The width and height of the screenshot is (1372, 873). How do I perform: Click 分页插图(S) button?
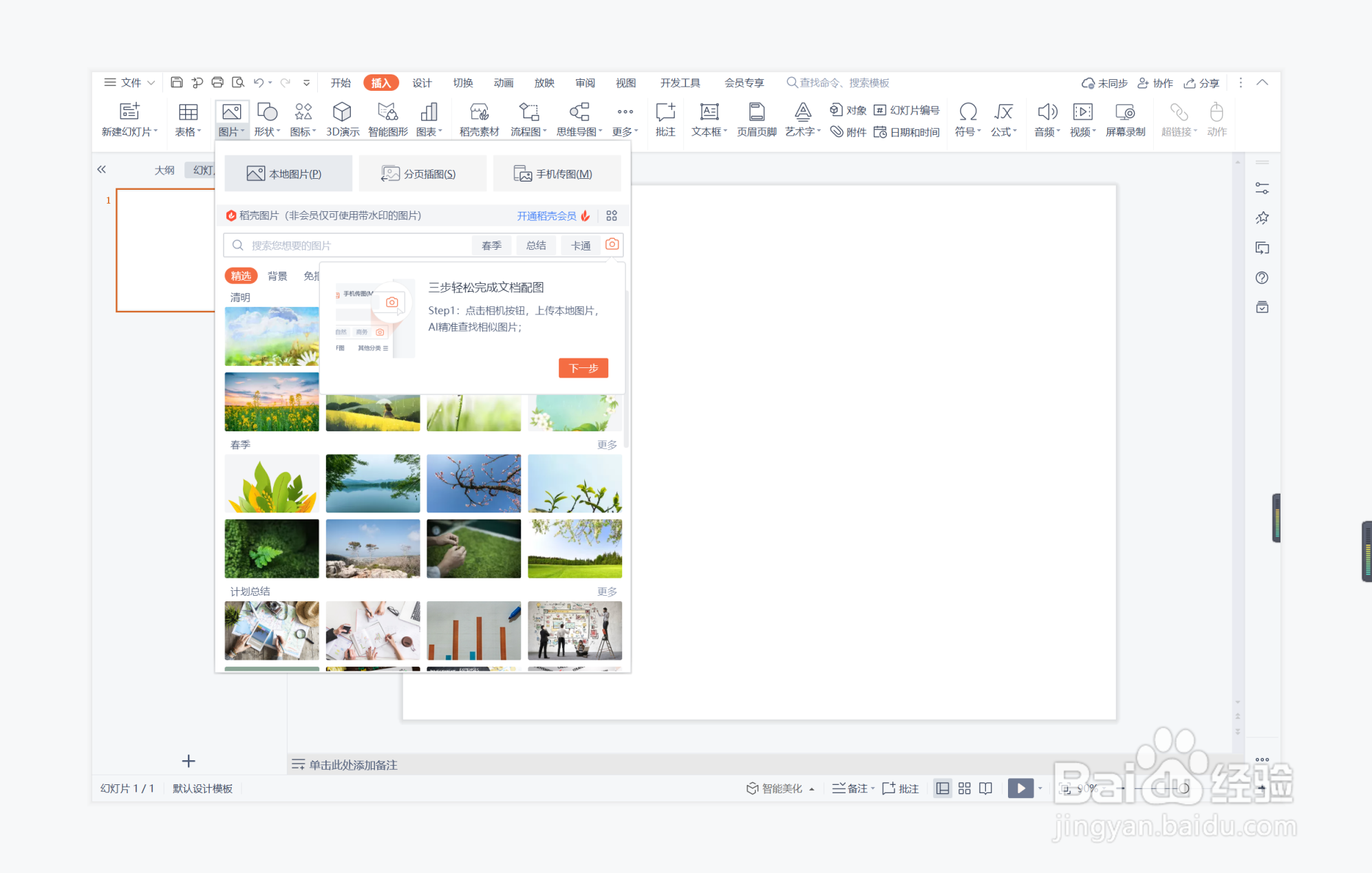point(422,173)
